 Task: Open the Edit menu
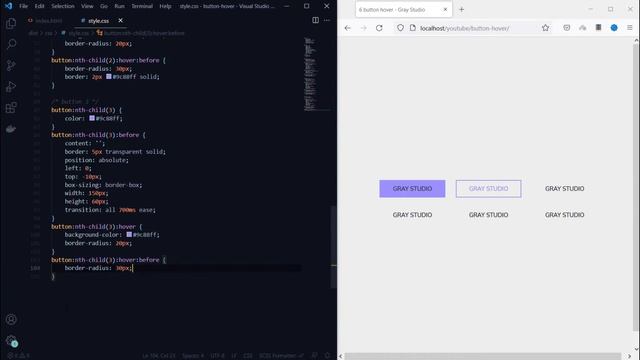(x=39, y=6)
